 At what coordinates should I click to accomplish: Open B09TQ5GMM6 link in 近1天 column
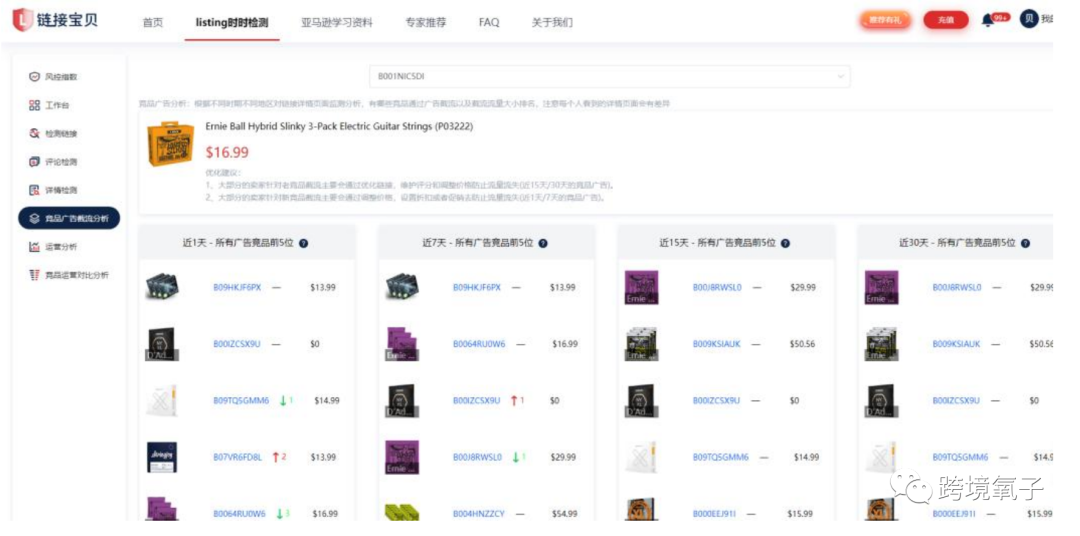click(x=241, y=400)
